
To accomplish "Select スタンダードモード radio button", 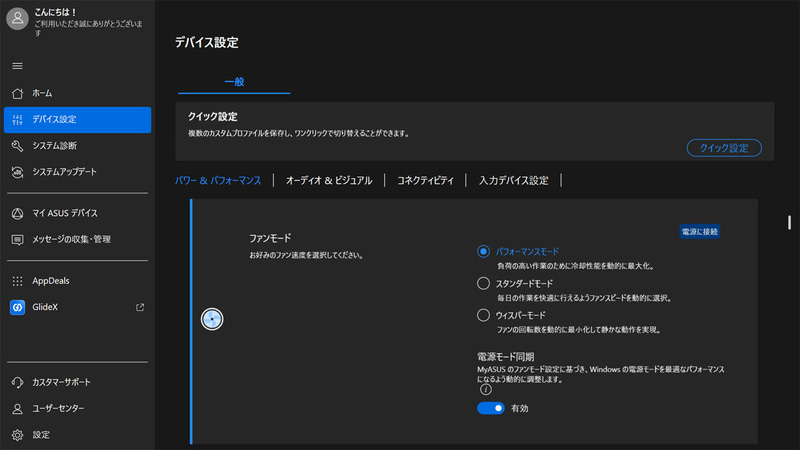I will pos(483,284).
